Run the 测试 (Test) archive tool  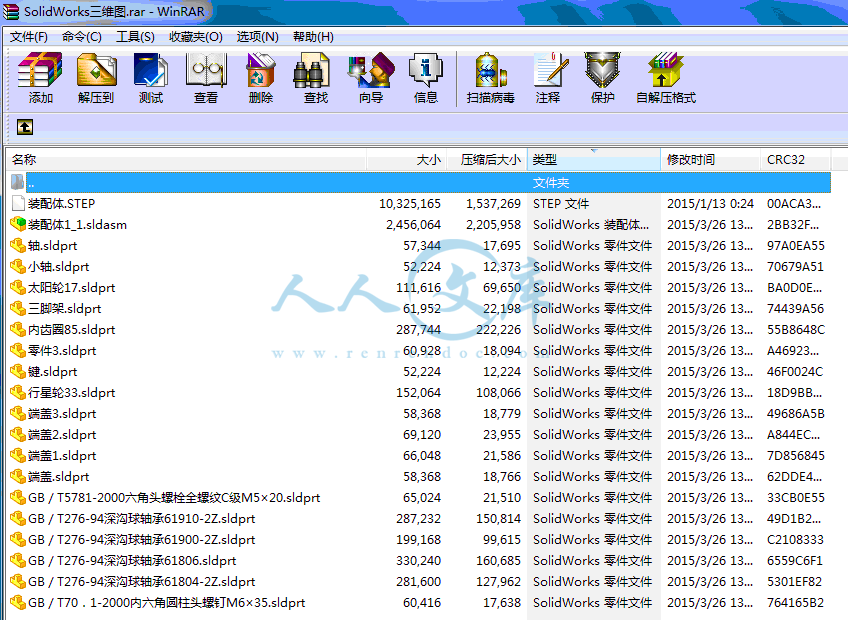point(151,70)
